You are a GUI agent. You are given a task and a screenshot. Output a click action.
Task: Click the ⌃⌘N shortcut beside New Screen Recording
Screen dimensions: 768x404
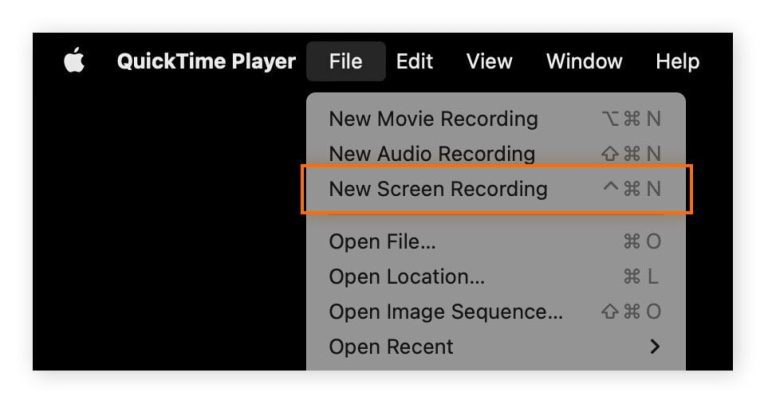[x=631, y=189]
